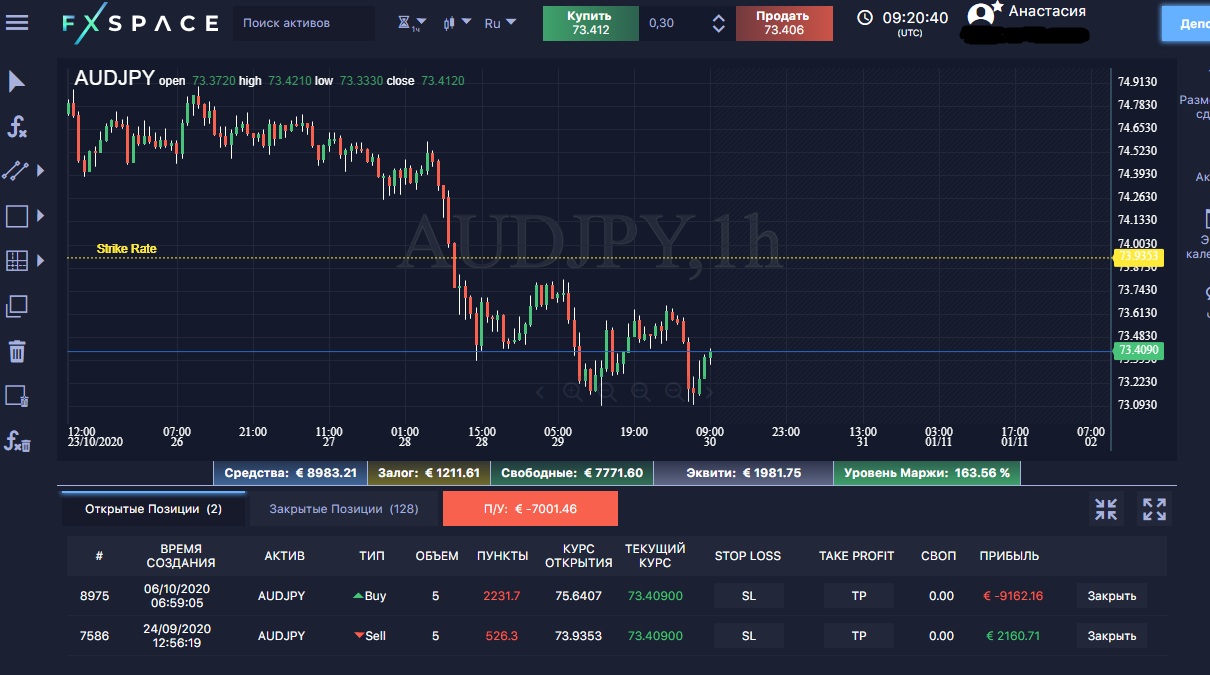Open the timeframe hourglass dropdown
The width and height of the screenshot is (1210, 675).
[x=411, y=22]
